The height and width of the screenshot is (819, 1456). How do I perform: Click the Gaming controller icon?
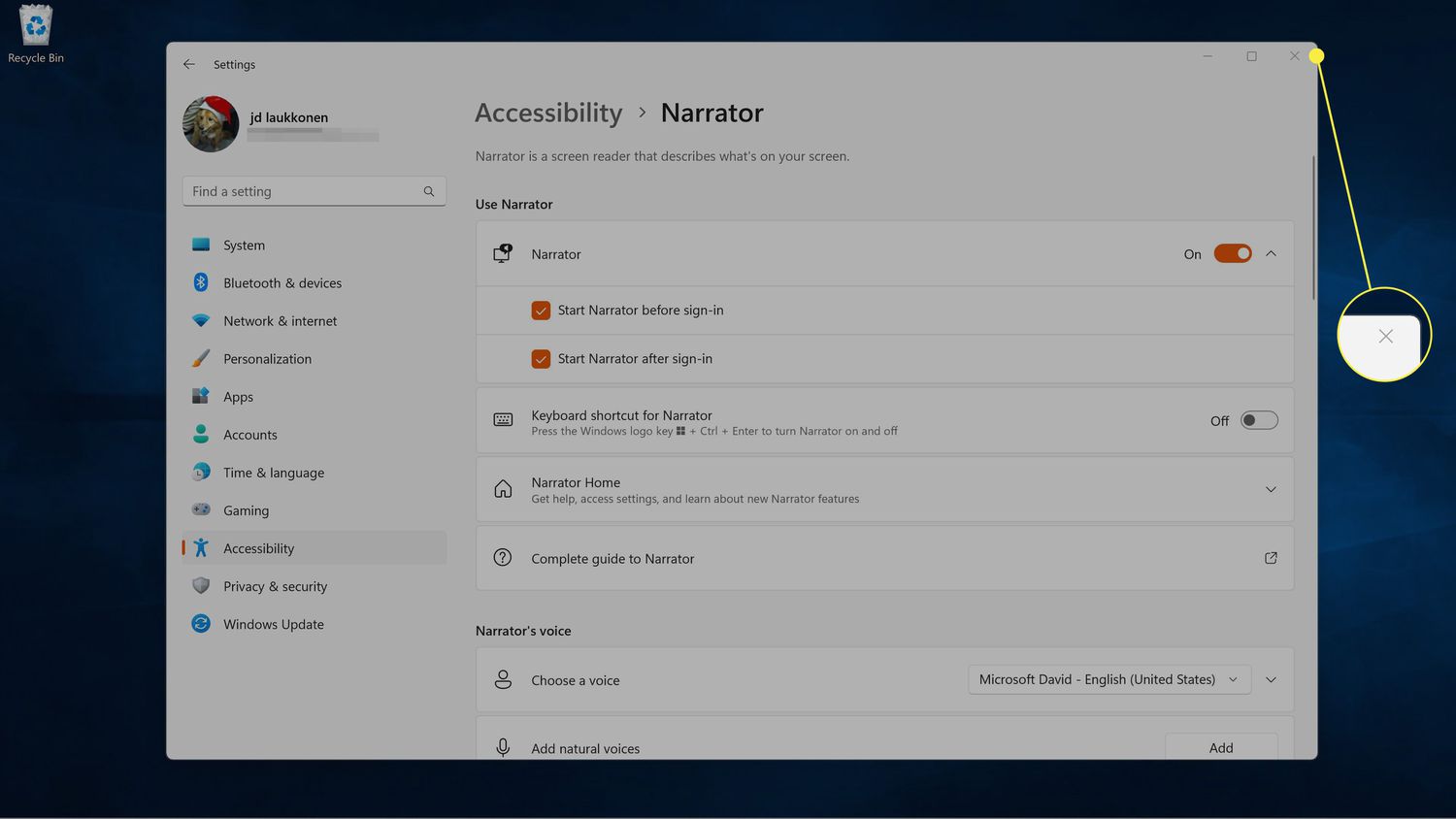(x=201, y=509)
